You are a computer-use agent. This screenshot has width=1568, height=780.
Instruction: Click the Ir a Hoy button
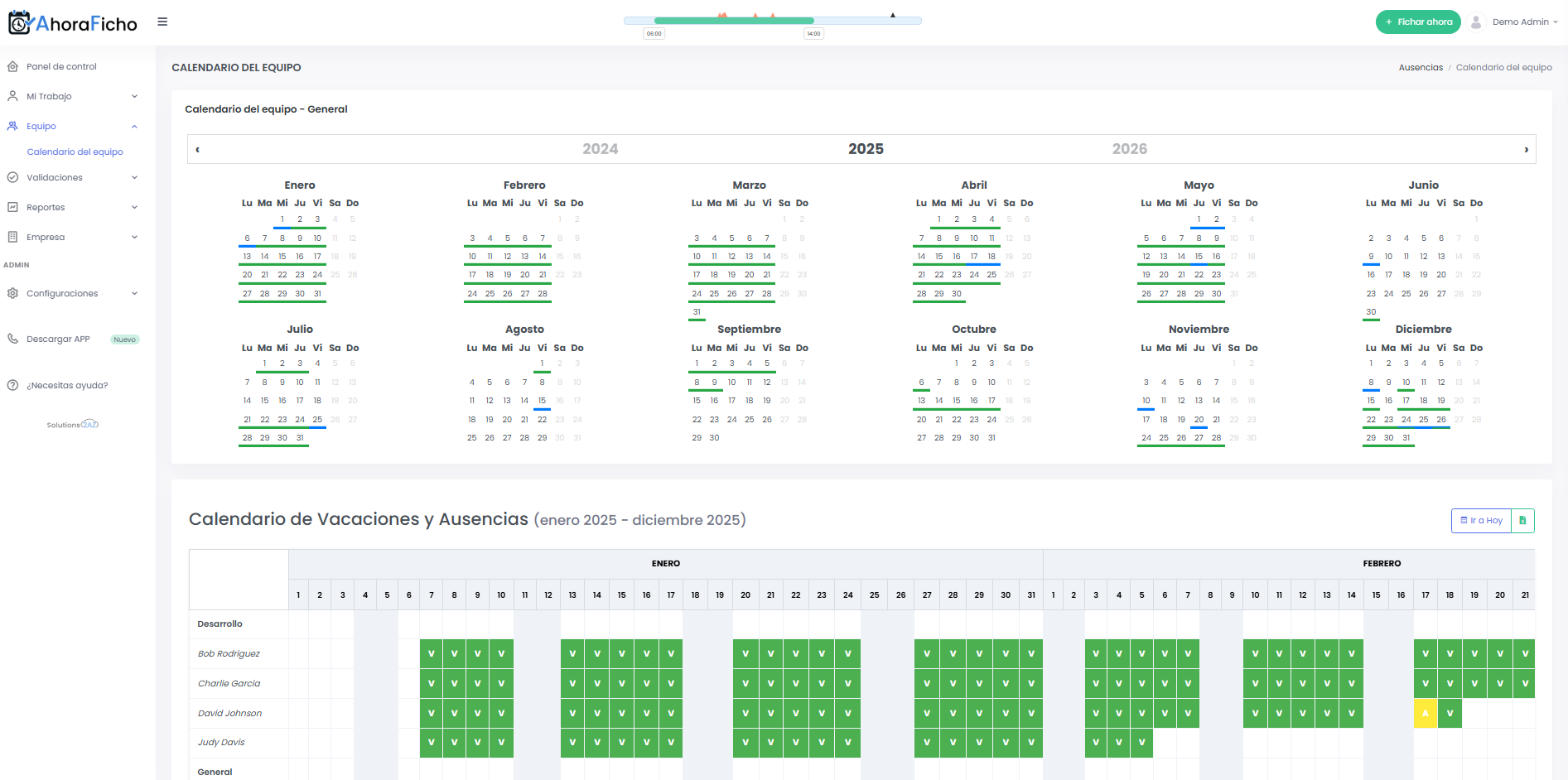(x=1481, y=521)
